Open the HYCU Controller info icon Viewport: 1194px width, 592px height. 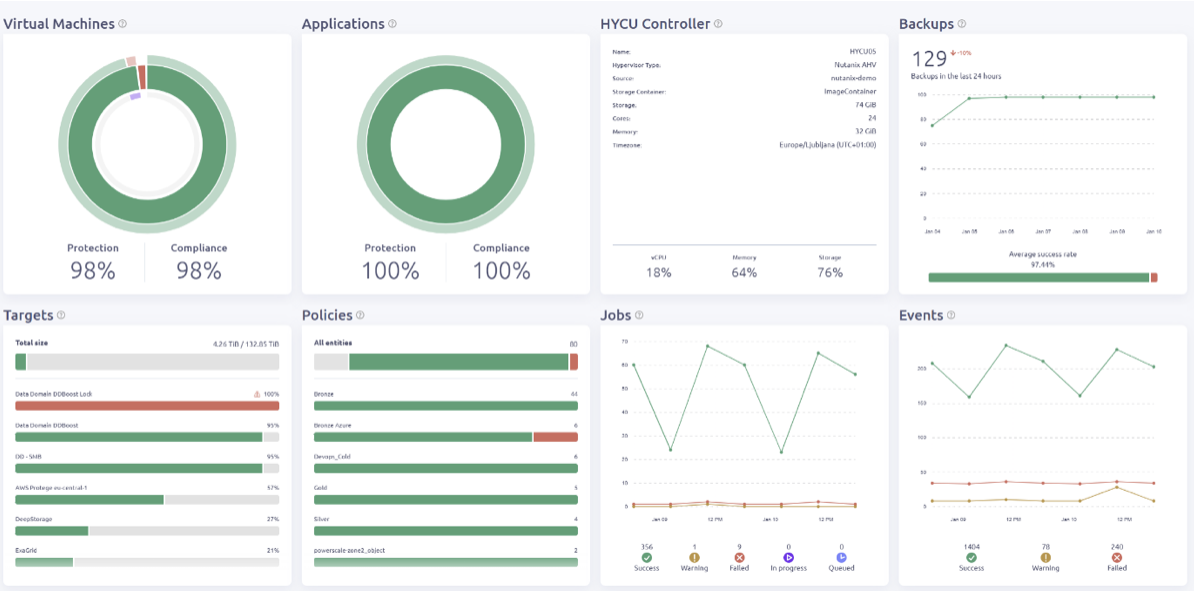tap(718, 24)
